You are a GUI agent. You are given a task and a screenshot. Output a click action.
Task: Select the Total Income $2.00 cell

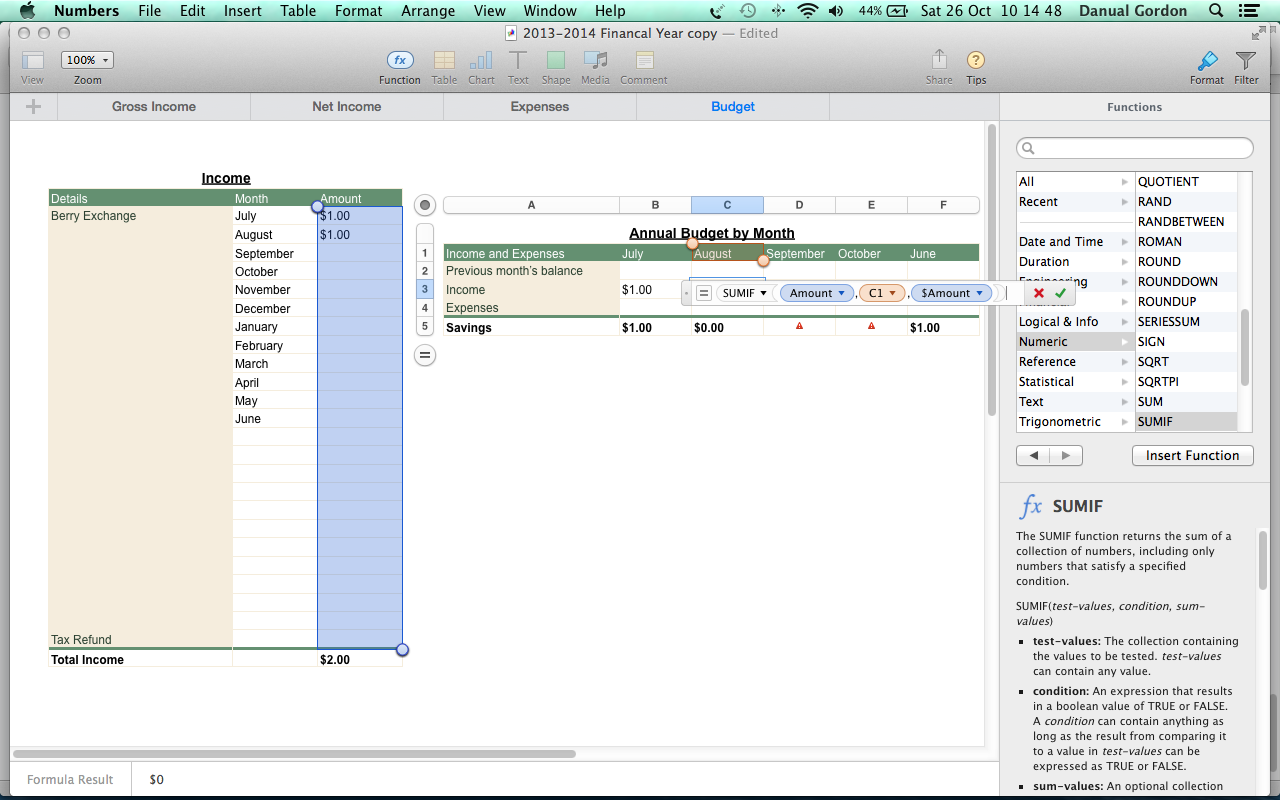360,660
